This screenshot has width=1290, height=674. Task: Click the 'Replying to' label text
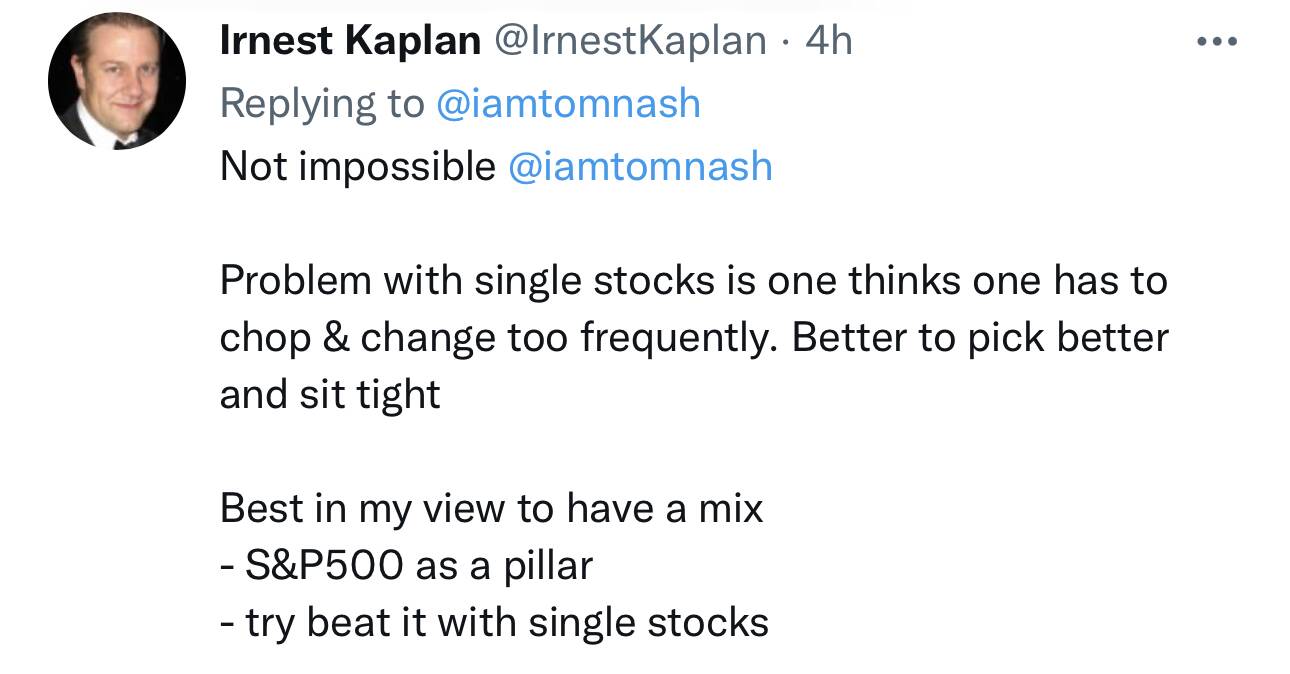321,103
